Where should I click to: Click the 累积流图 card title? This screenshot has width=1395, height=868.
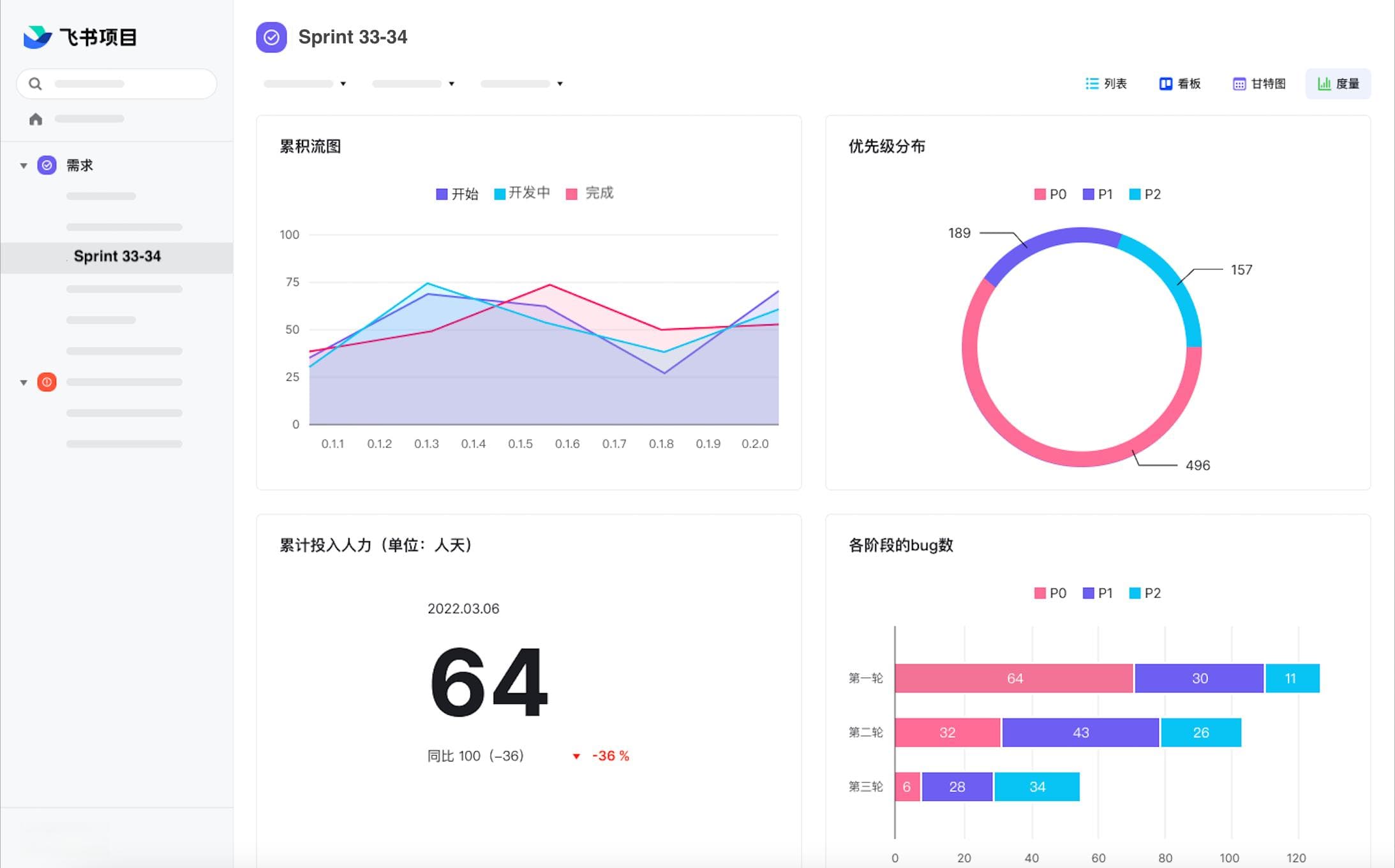(x=310, y=146)
